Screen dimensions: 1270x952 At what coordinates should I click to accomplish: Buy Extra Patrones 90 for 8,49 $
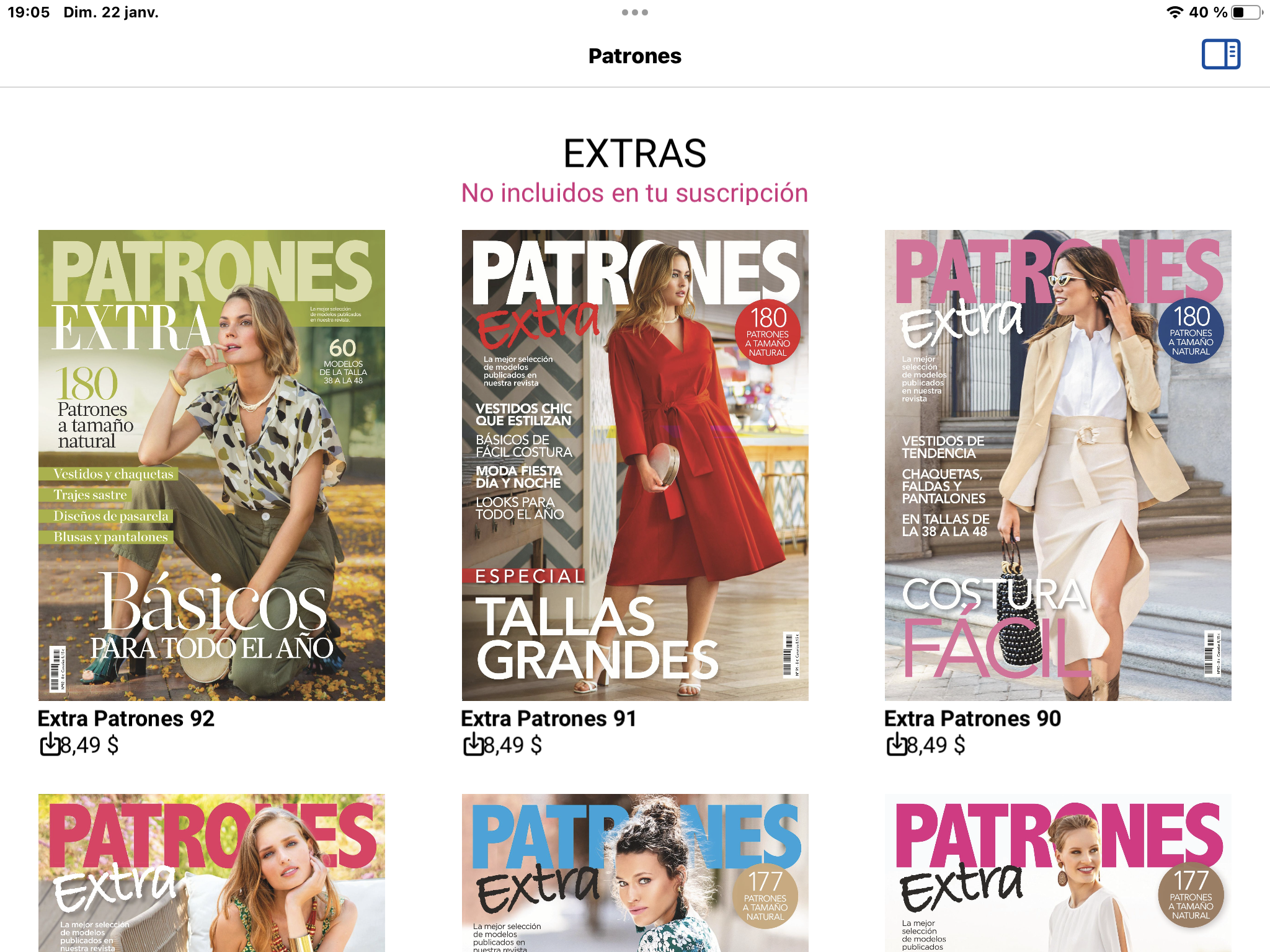tap(936, 745)
